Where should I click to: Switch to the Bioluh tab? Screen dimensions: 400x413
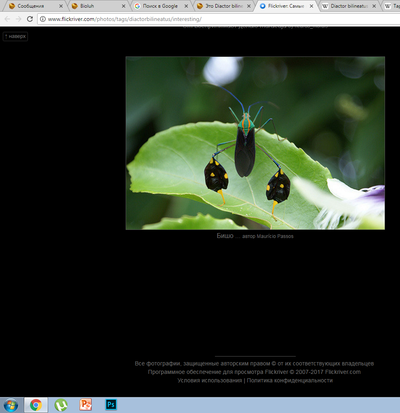point(97,6)
